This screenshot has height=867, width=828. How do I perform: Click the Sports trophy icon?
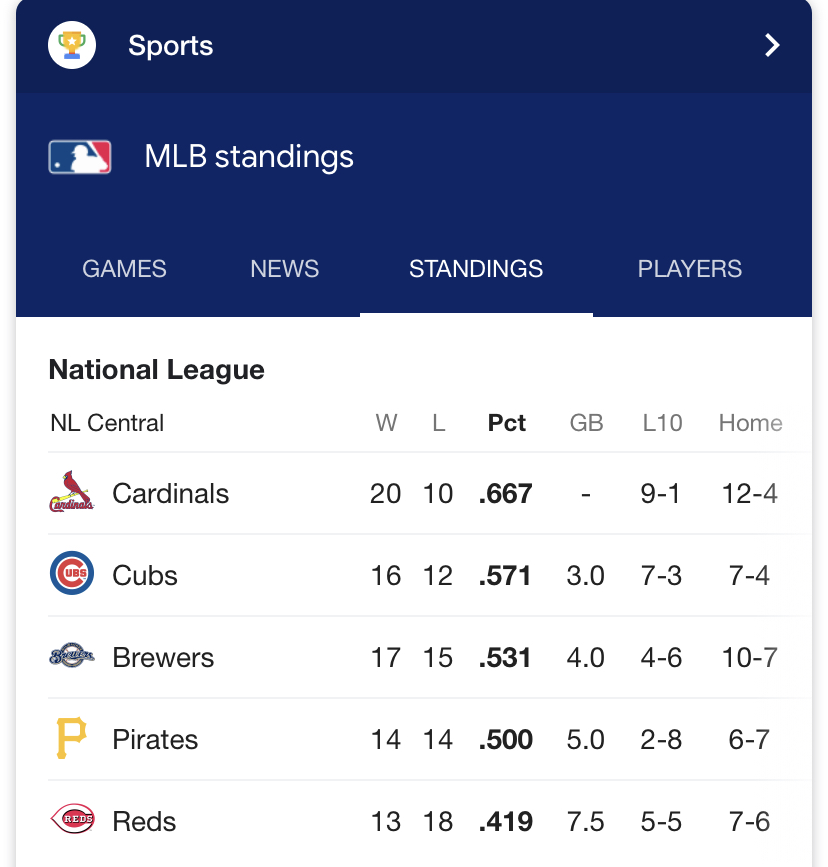point(72,45)
